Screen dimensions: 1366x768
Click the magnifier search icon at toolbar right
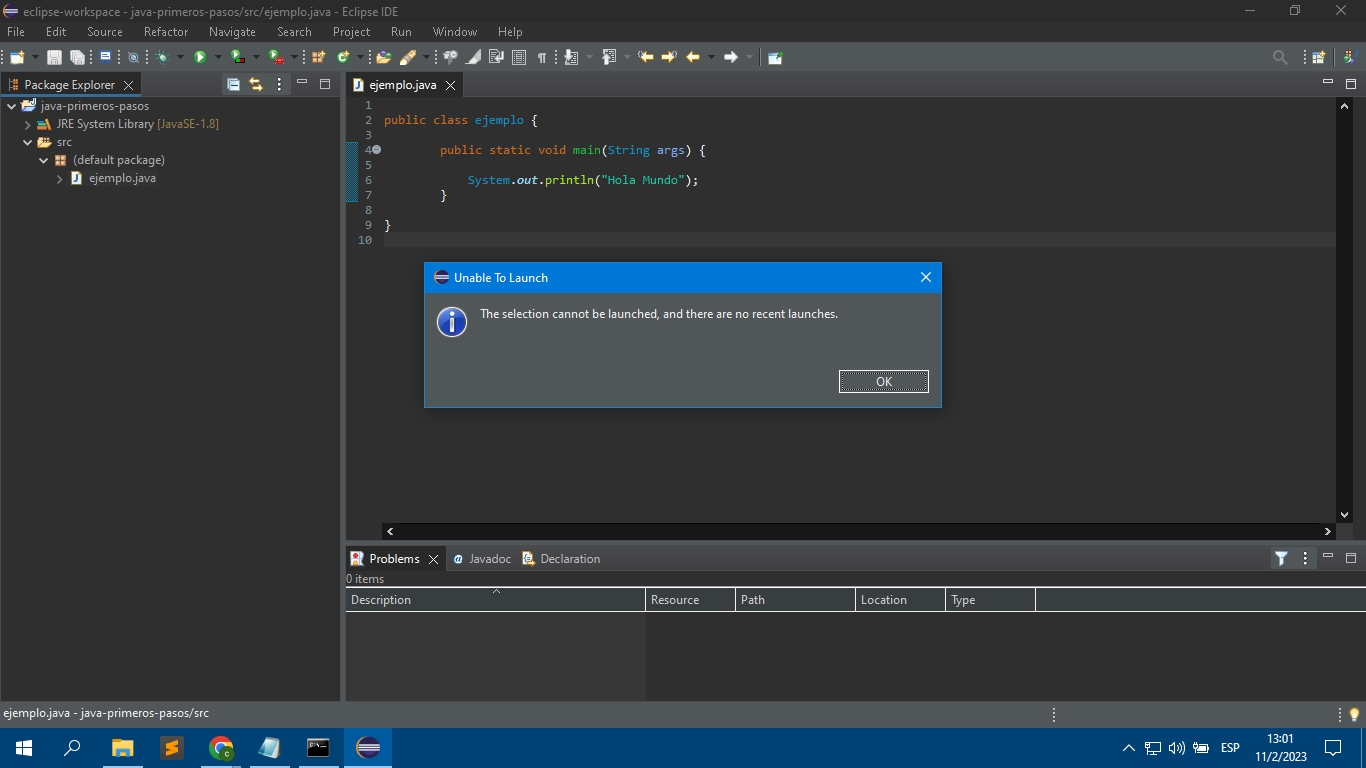[x=1280, y=57]
